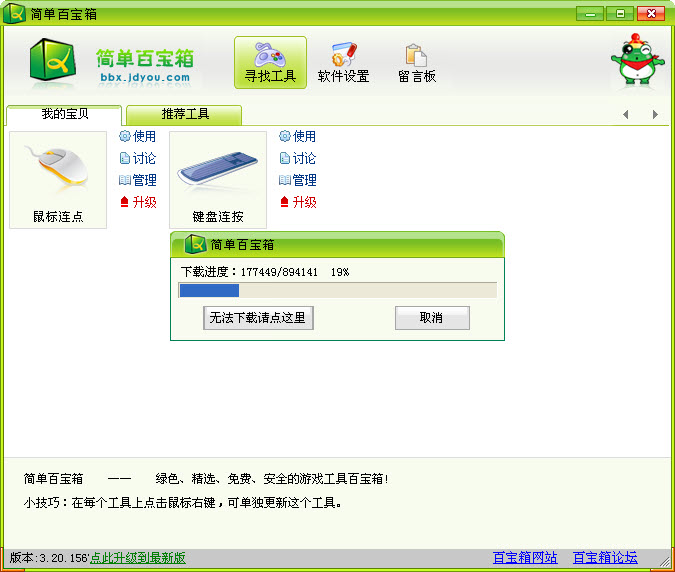This screenshot has height=572, width=675.
Task: Cancel the download with 取消 button
Action: tap(432, 318)
